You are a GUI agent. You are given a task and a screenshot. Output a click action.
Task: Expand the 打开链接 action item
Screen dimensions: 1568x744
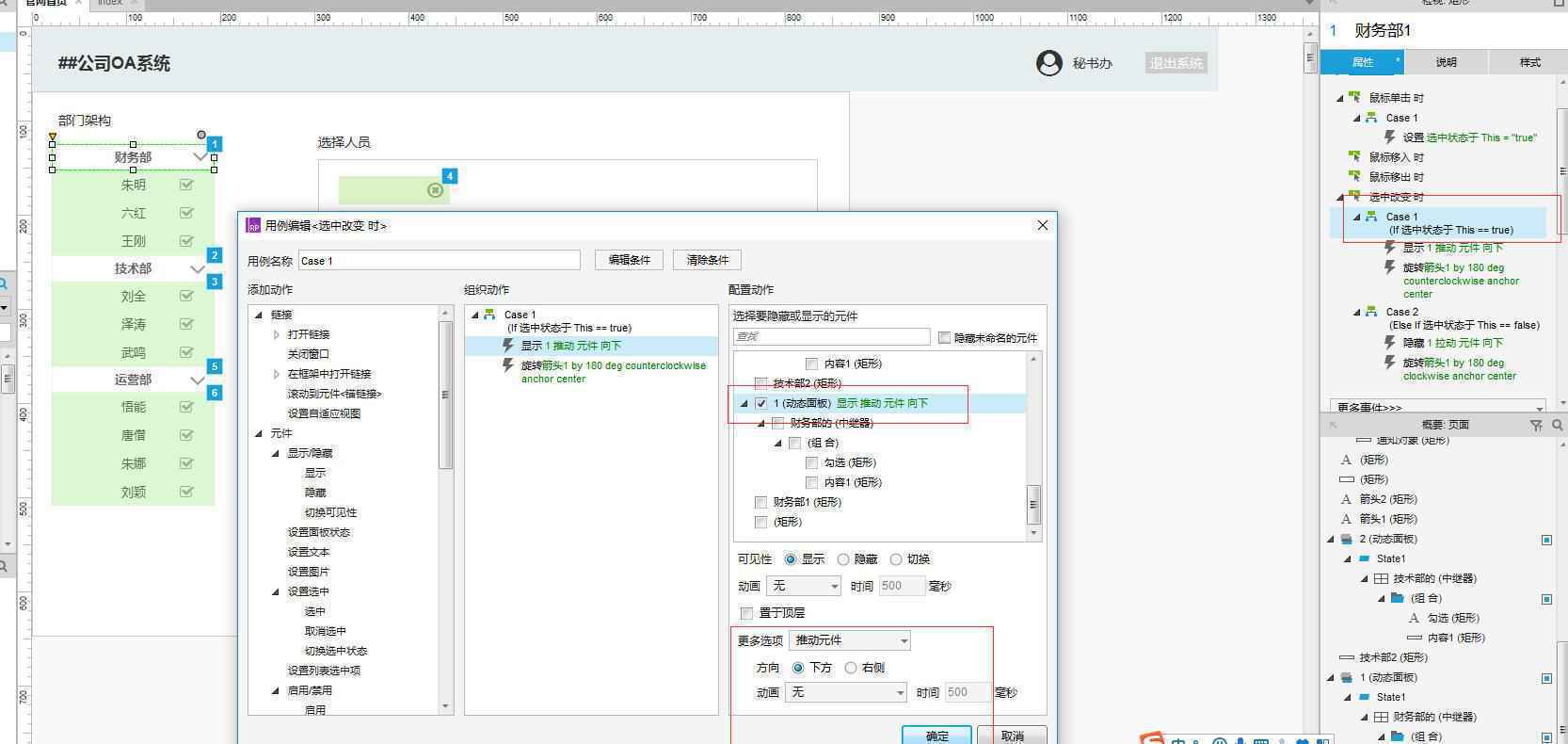[276, 334]
